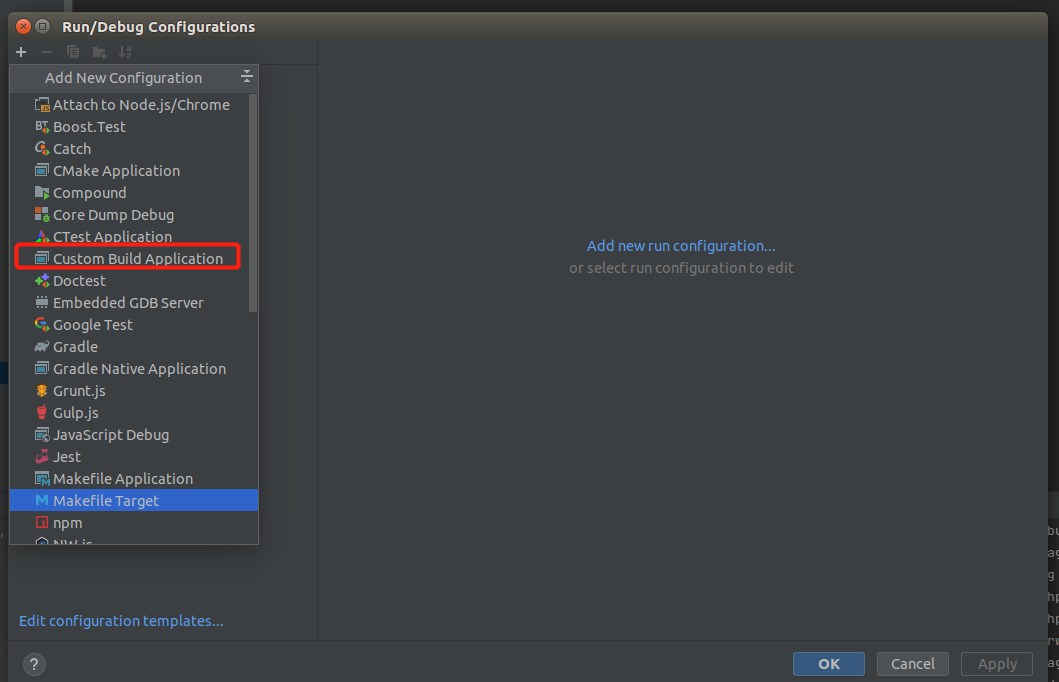Click the Save to folder toolbar icon
This screenshot has height=682, width=1059.
(x=99, y=52)
